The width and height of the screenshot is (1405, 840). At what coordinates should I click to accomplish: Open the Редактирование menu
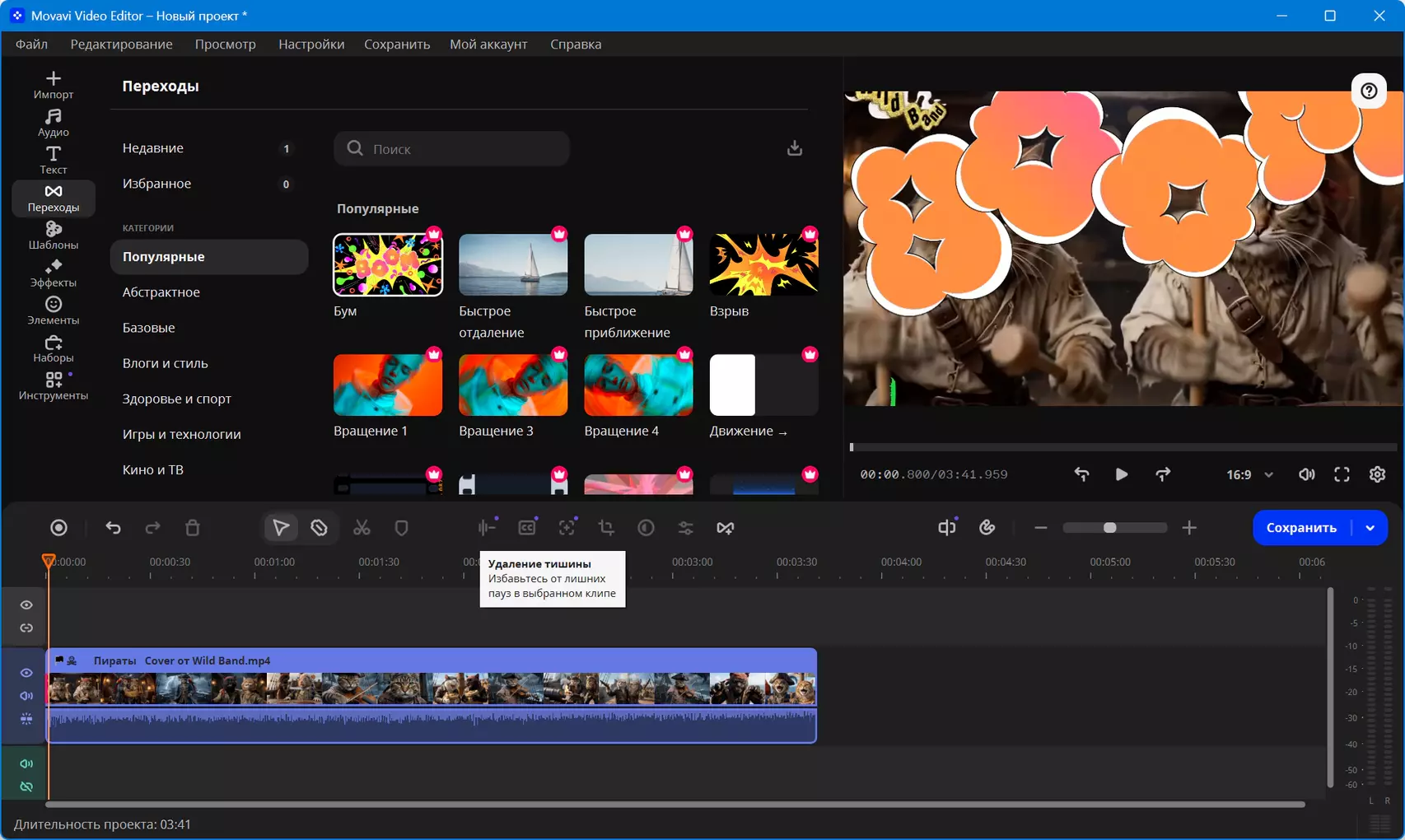[121, 44]
